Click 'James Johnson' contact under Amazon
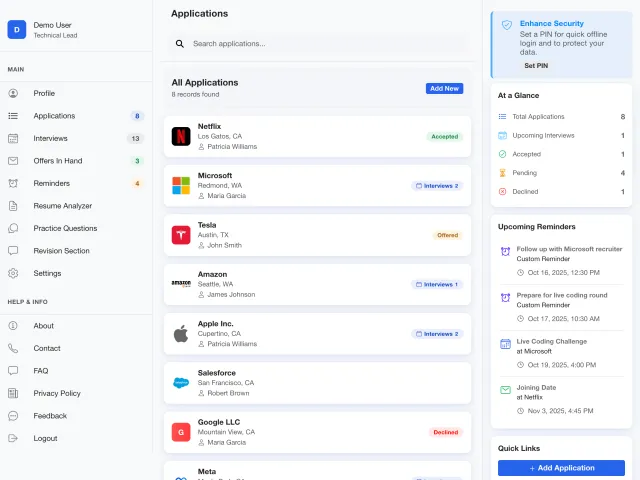The image size is (640, 480). click(231, 294)
